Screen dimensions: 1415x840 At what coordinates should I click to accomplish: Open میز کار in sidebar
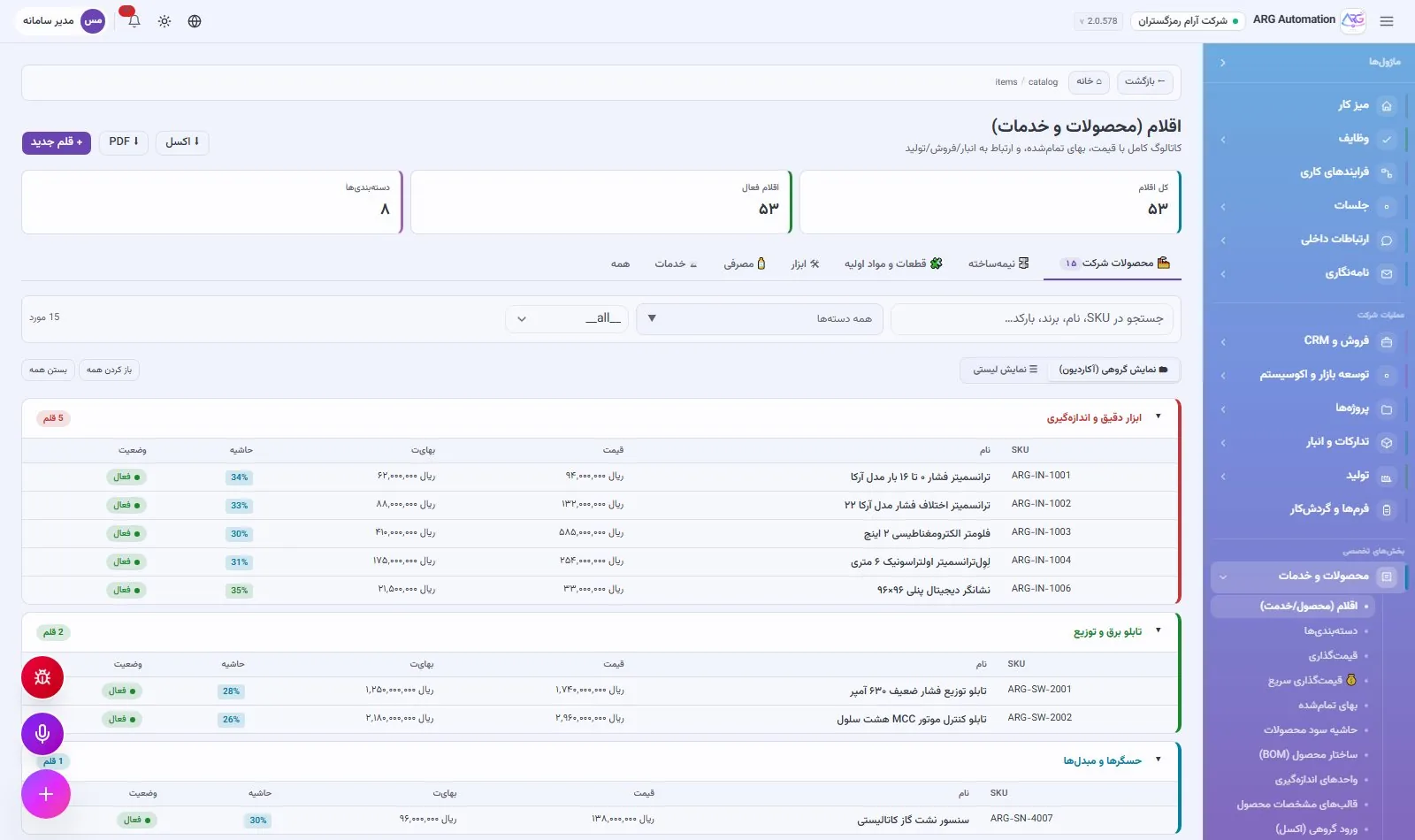point(1307,105)
